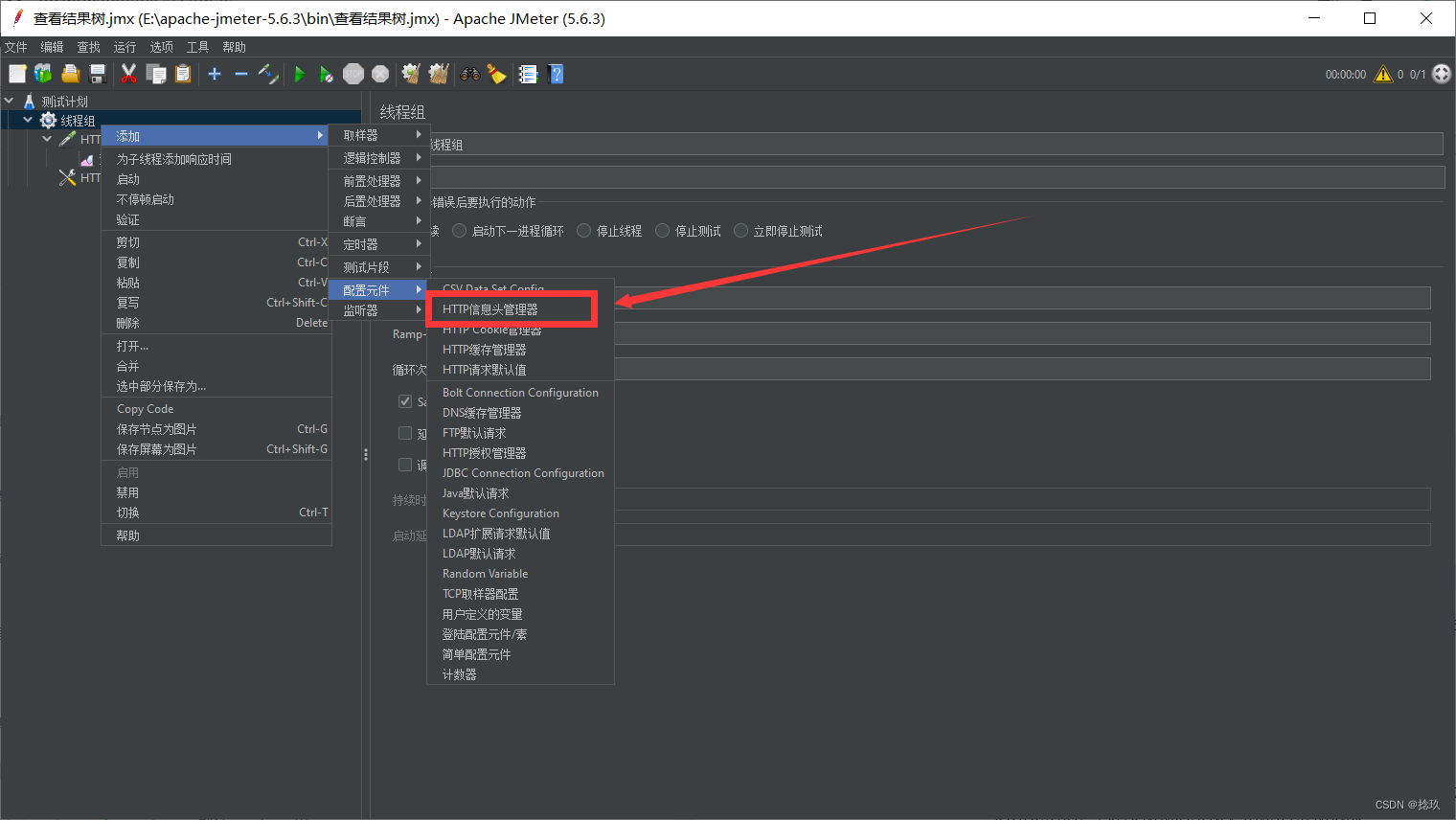Click the Shutdown toolbar icon

pos(380,74)
